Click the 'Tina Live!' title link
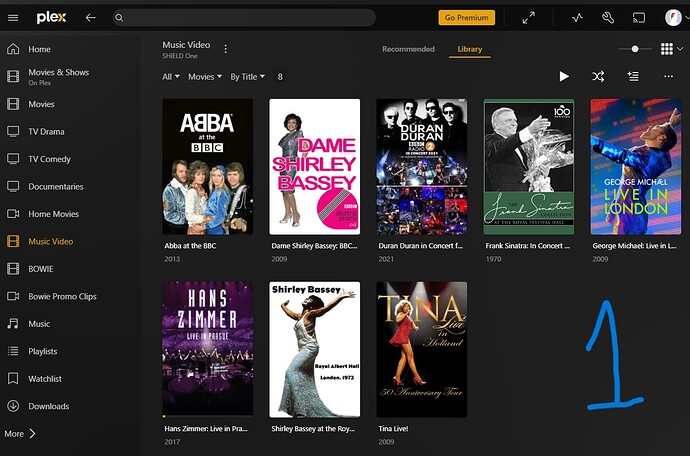The width and height of the screenshot is (690, 456). click(393, 429)
